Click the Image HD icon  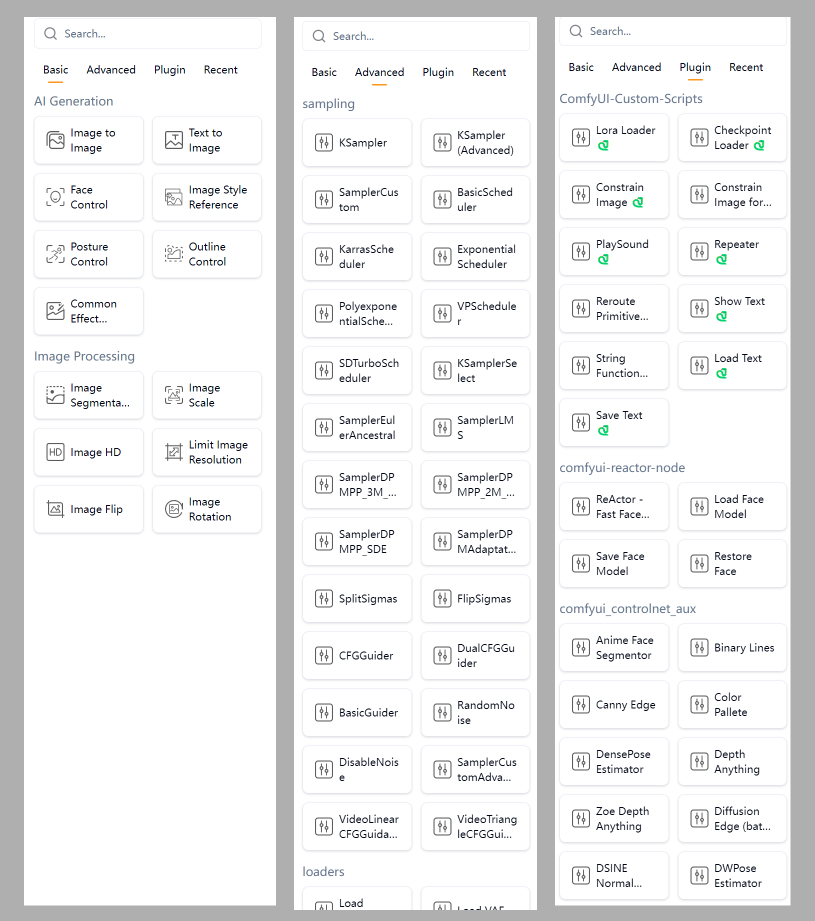point(55,452)
